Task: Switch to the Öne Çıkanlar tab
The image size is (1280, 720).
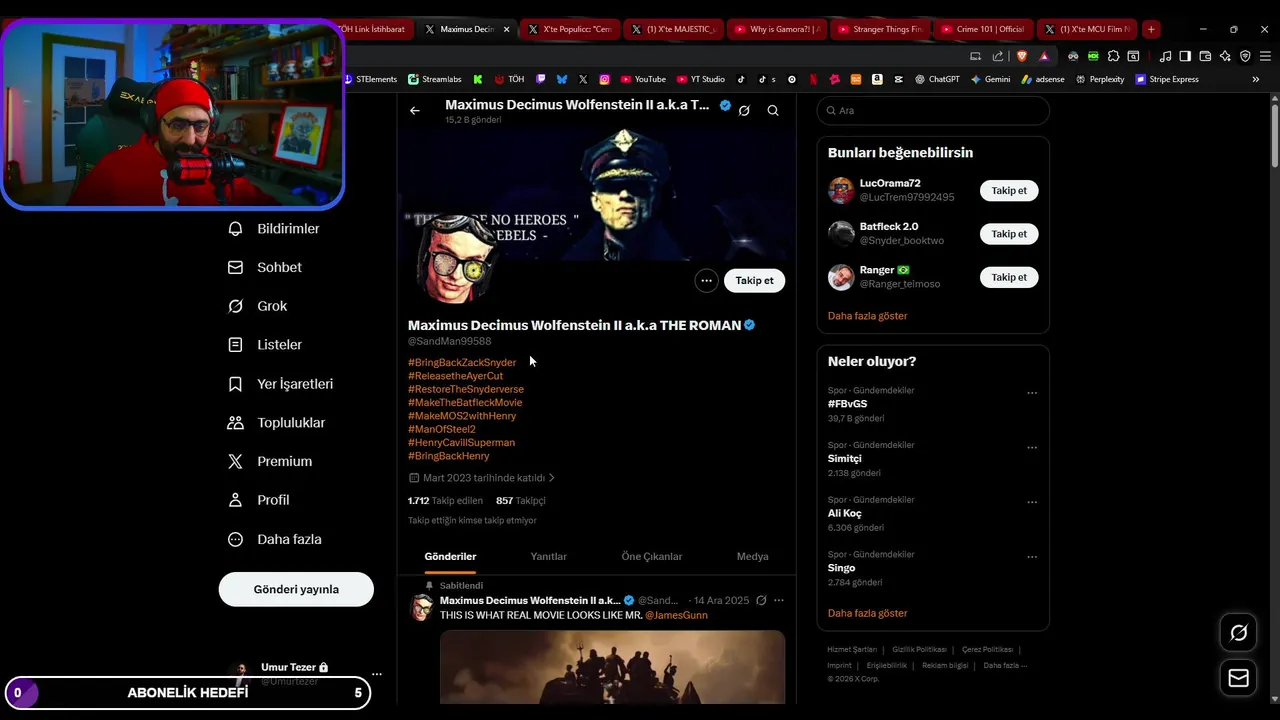Action: pos(652,556)
